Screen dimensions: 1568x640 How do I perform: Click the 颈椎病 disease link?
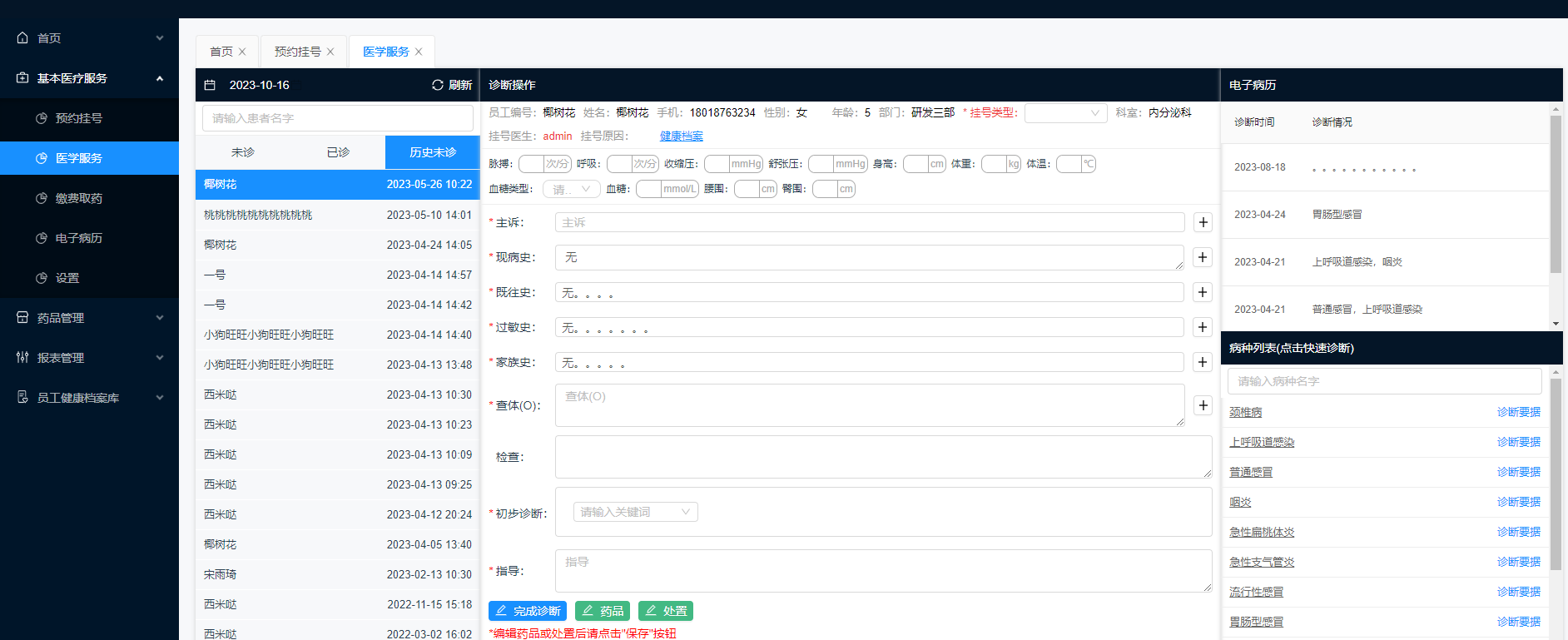click(x=1245, y=412)
